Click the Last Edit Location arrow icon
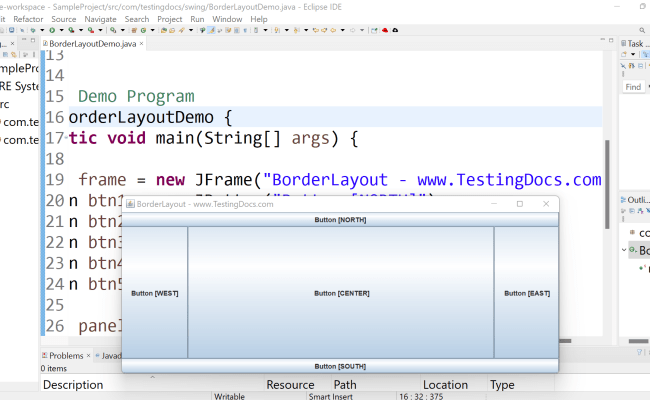This screenshot has width=650, height=400. (316, 30)
